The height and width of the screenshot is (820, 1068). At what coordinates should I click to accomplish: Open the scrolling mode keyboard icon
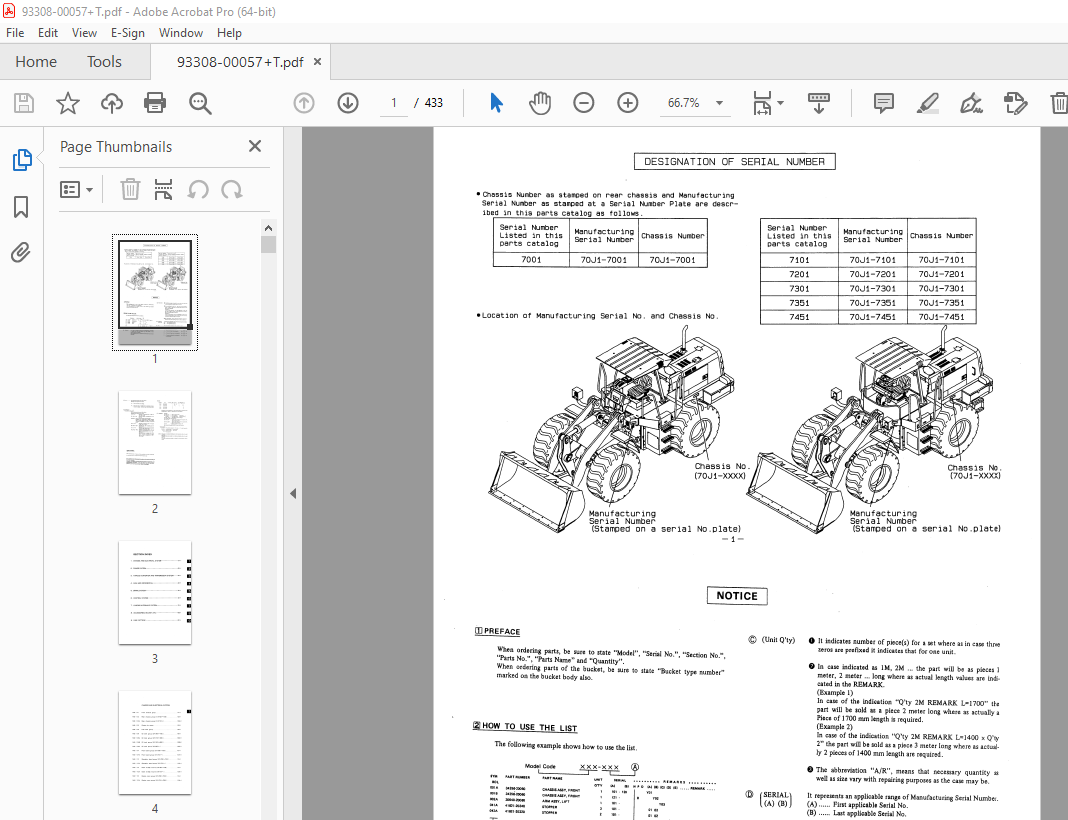tap(819, 103)
